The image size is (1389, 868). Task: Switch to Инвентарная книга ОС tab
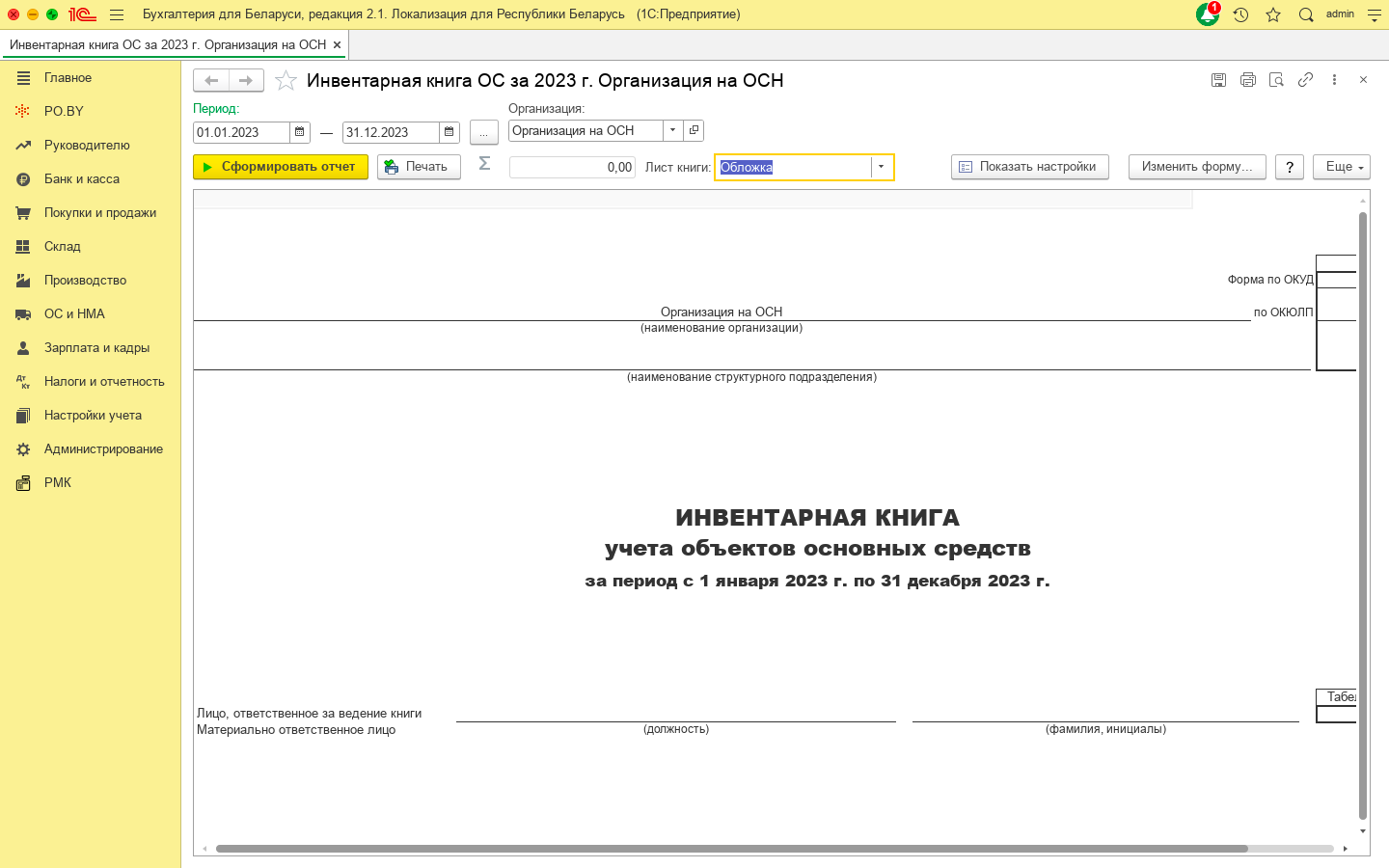[x=168, y=44]
